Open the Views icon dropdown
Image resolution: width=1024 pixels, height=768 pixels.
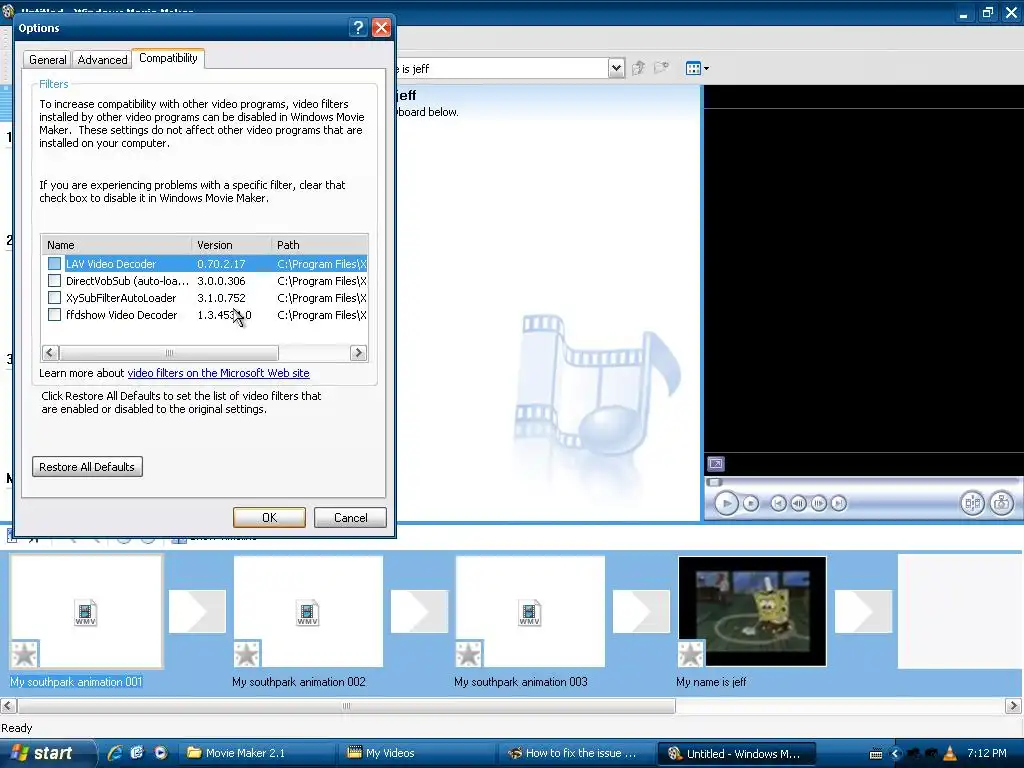click(x=697, y=68)
